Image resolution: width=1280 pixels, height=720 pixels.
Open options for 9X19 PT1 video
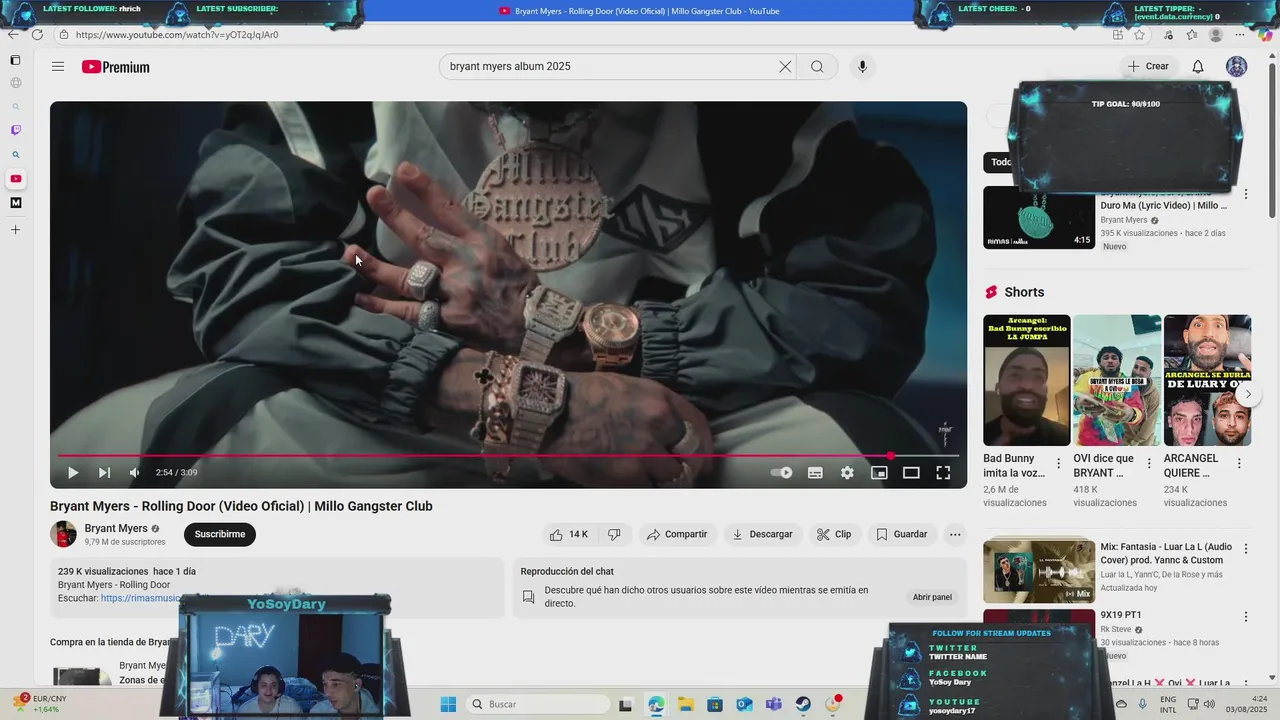coord(1246,617)
